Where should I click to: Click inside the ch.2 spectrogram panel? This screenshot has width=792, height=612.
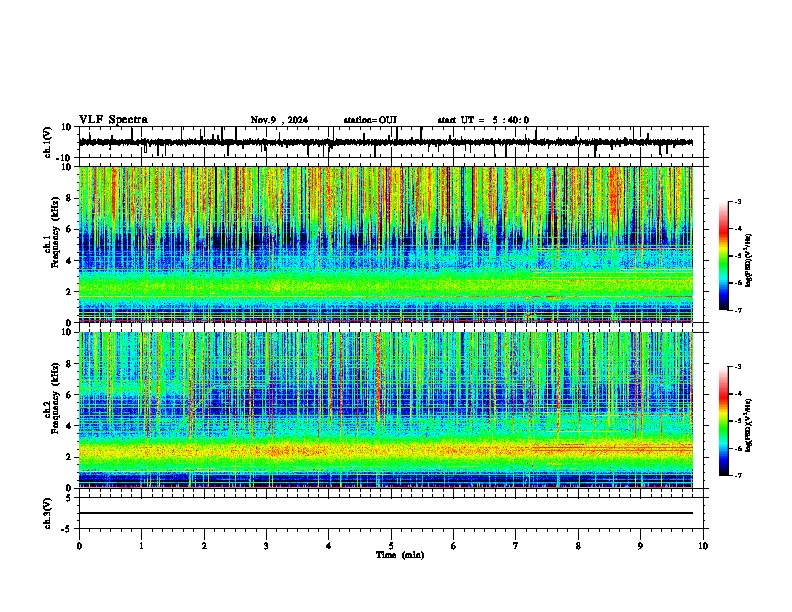point(386,410)
